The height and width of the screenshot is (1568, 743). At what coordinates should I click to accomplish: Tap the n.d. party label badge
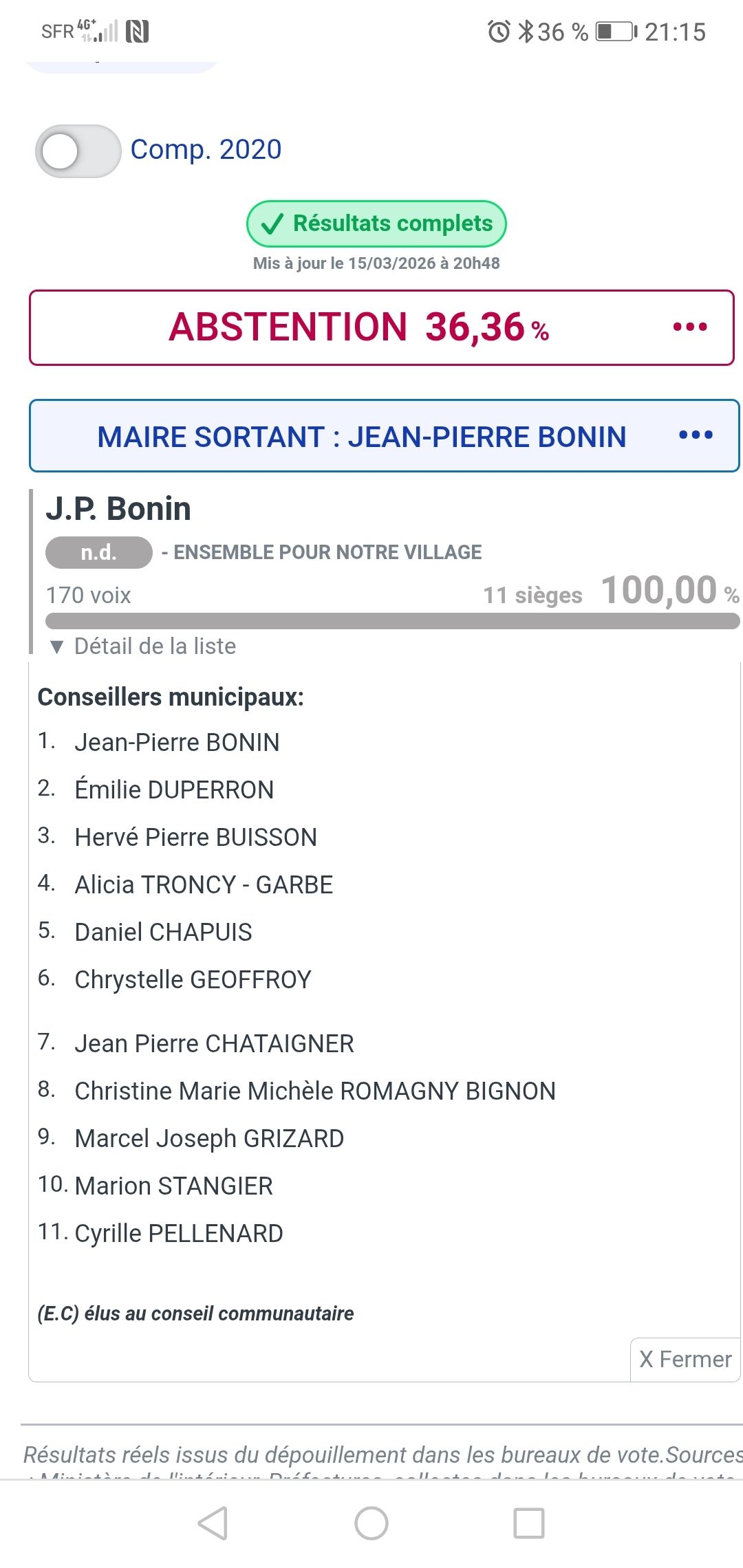[x=98, y=552]
